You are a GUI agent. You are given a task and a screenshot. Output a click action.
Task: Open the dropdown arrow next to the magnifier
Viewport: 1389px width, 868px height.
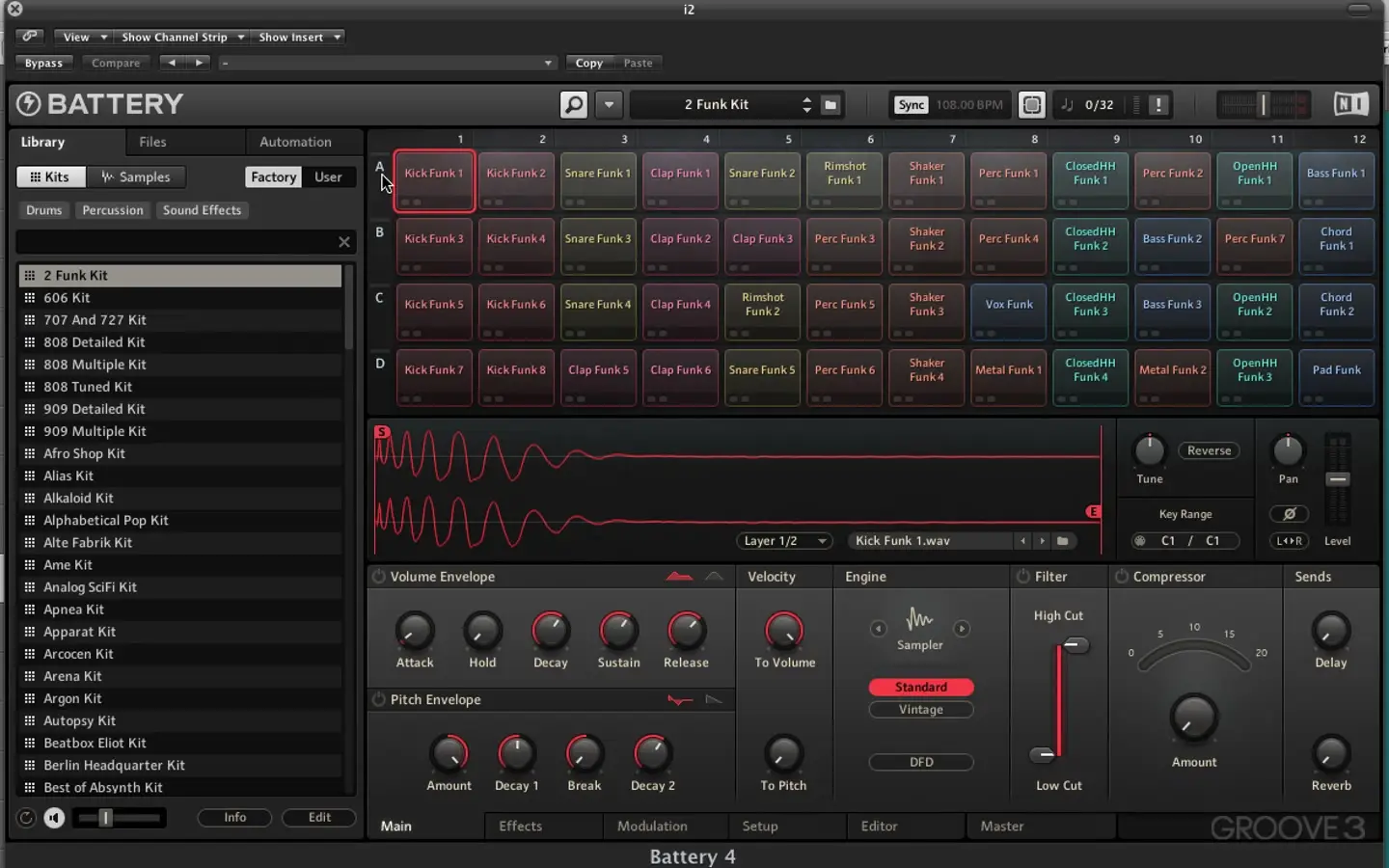coord(609,104)
